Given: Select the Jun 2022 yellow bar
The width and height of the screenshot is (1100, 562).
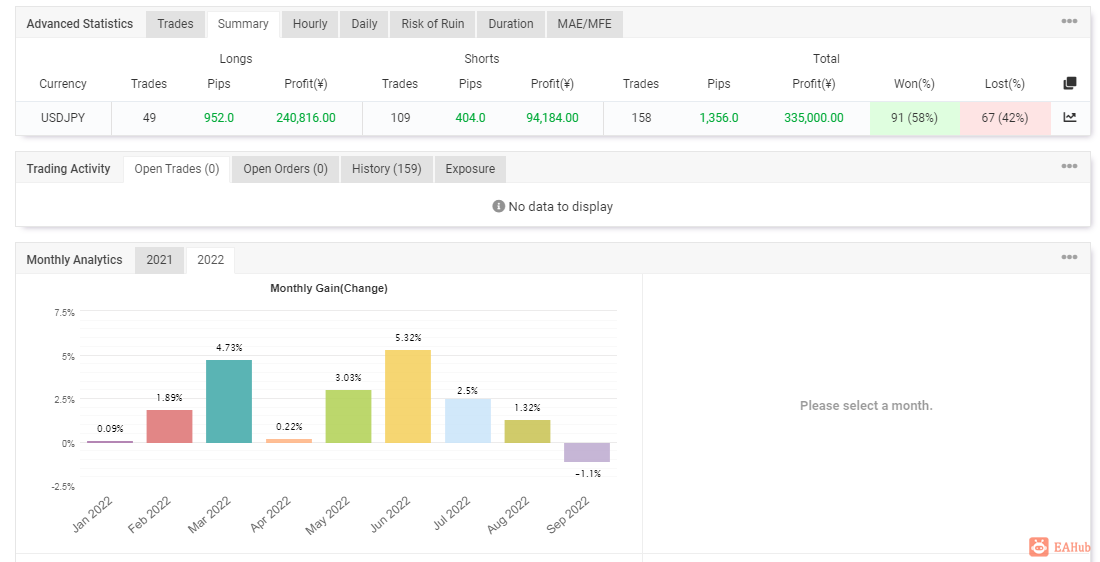Looking at the screenshot, I should point(407,397).
